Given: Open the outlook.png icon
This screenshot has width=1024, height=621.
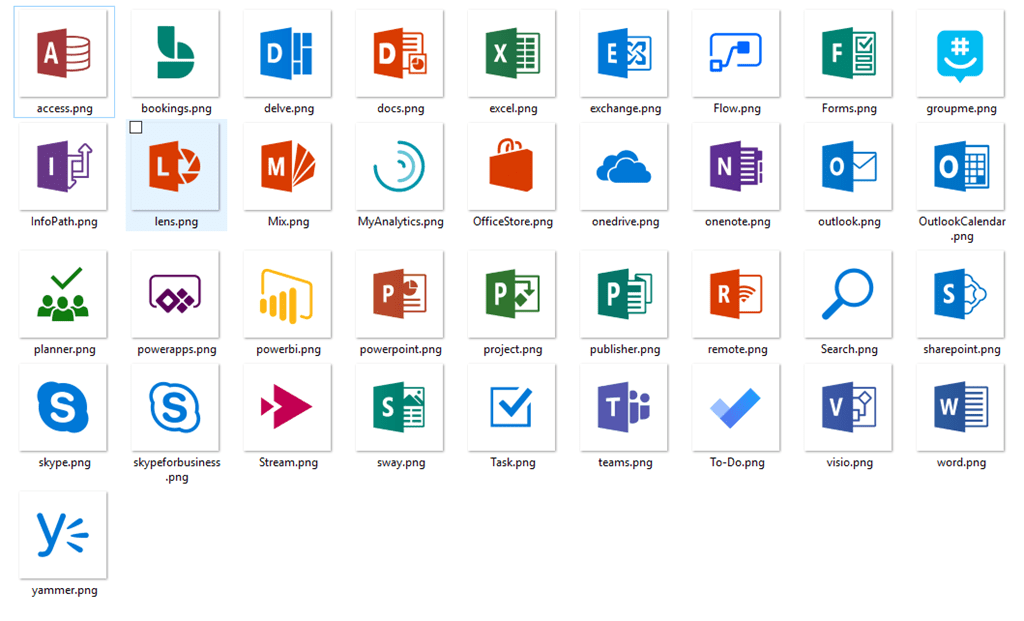Looking at the screenshot, I should tap(847, 168).
